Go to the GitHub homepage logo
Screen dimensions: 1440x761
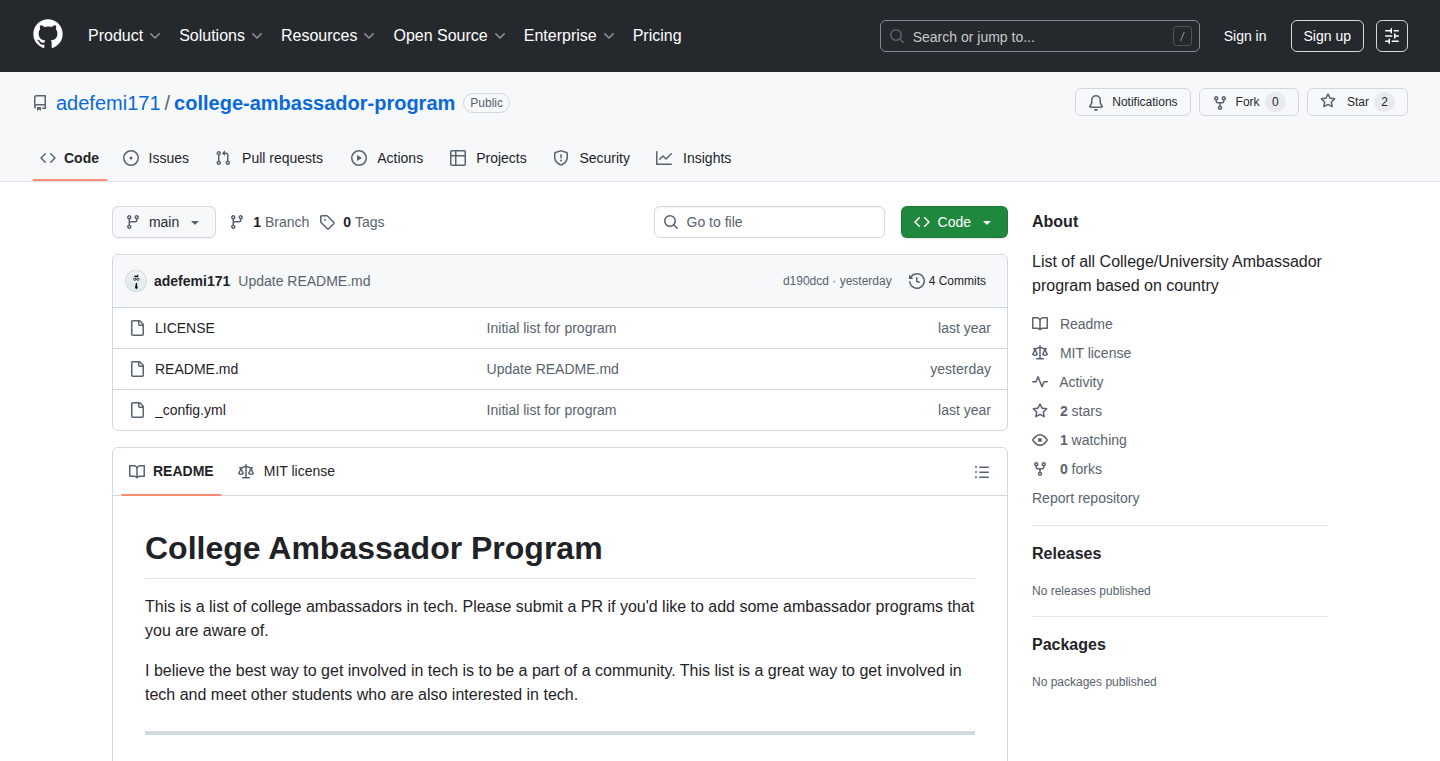tap(48, 35)
